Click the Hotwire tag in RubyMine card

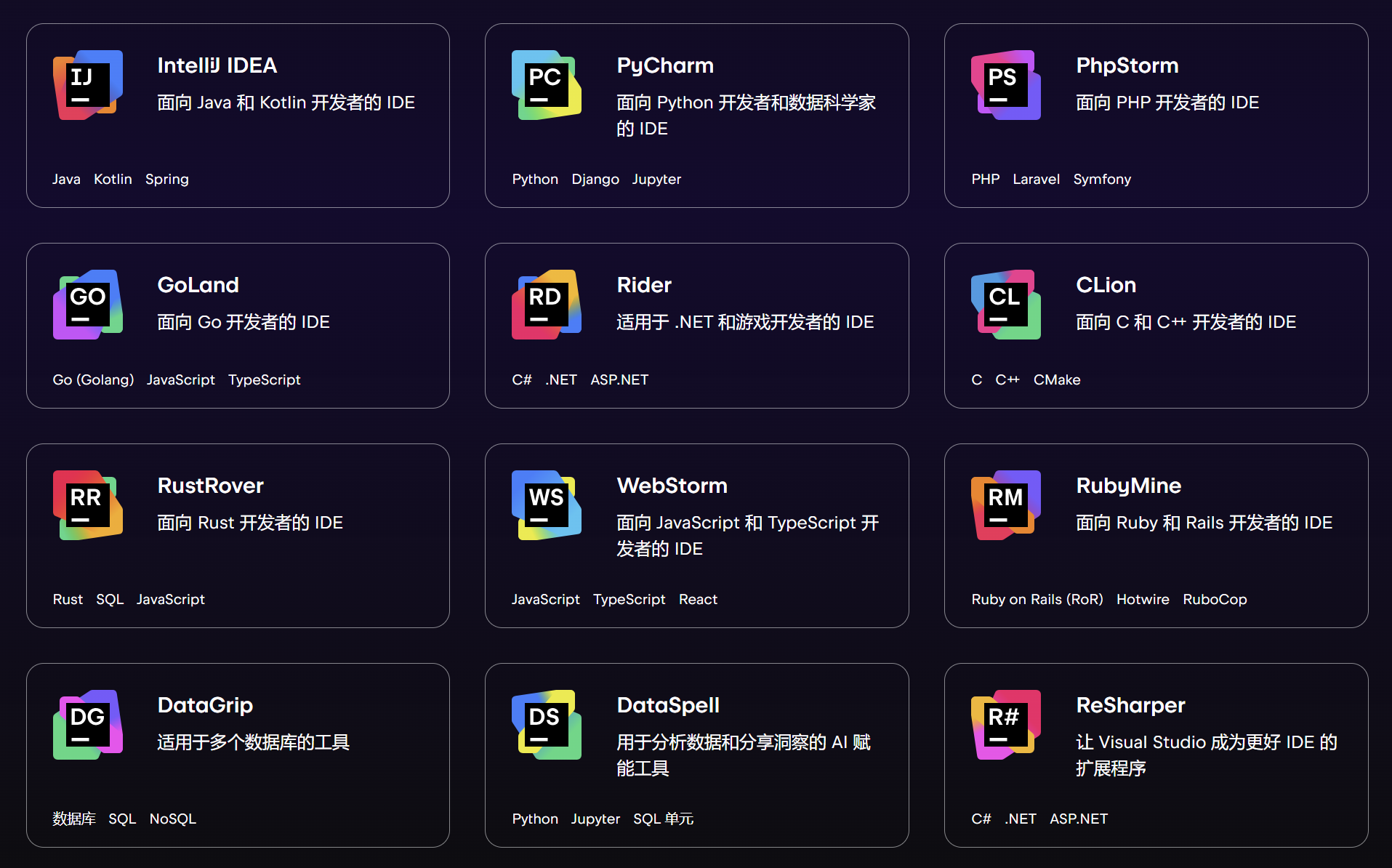[x=1143, y=599]
